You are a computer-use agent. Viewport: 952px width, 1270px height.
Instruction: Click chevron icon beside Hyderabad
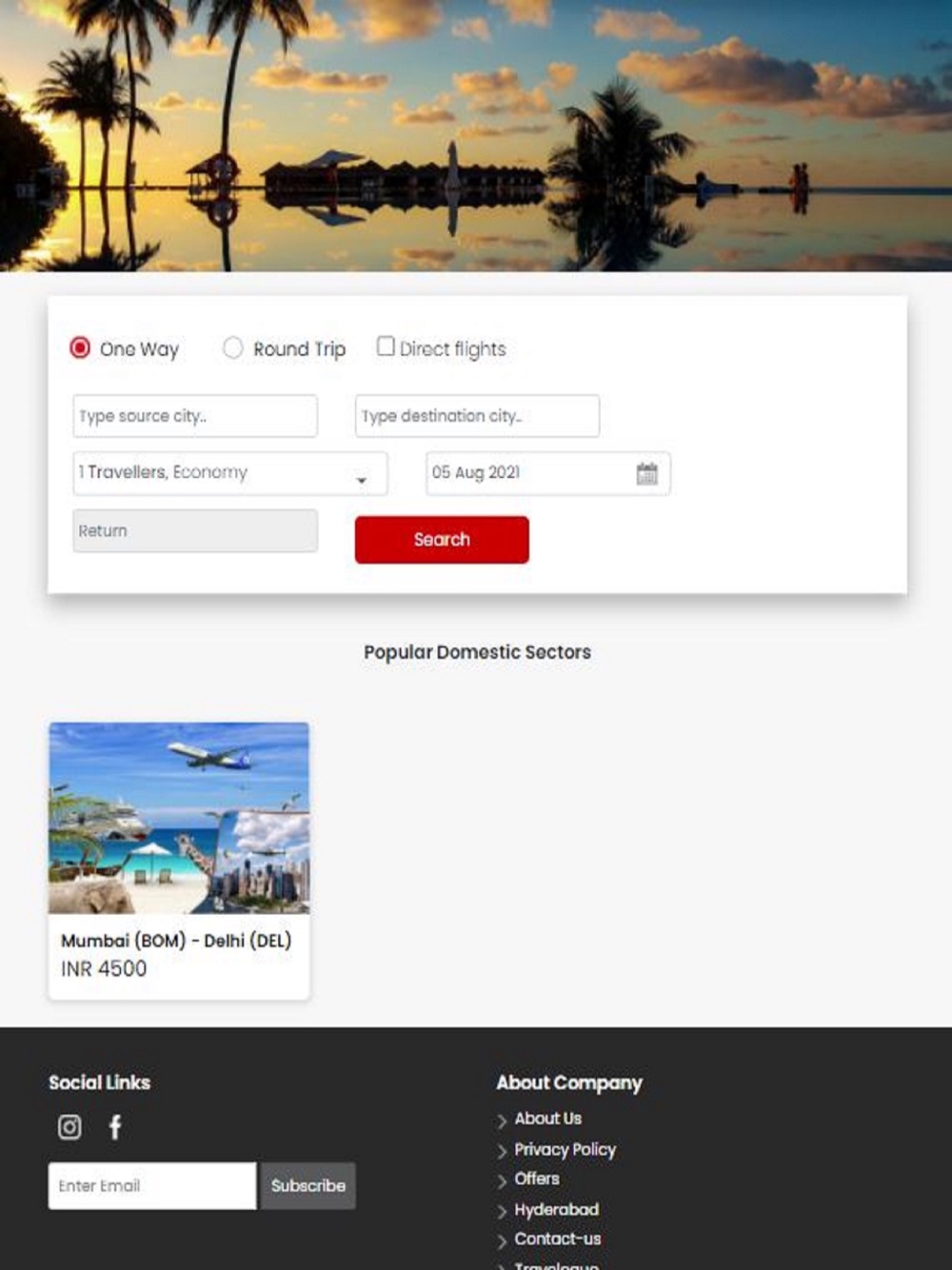pos(502,1211)
